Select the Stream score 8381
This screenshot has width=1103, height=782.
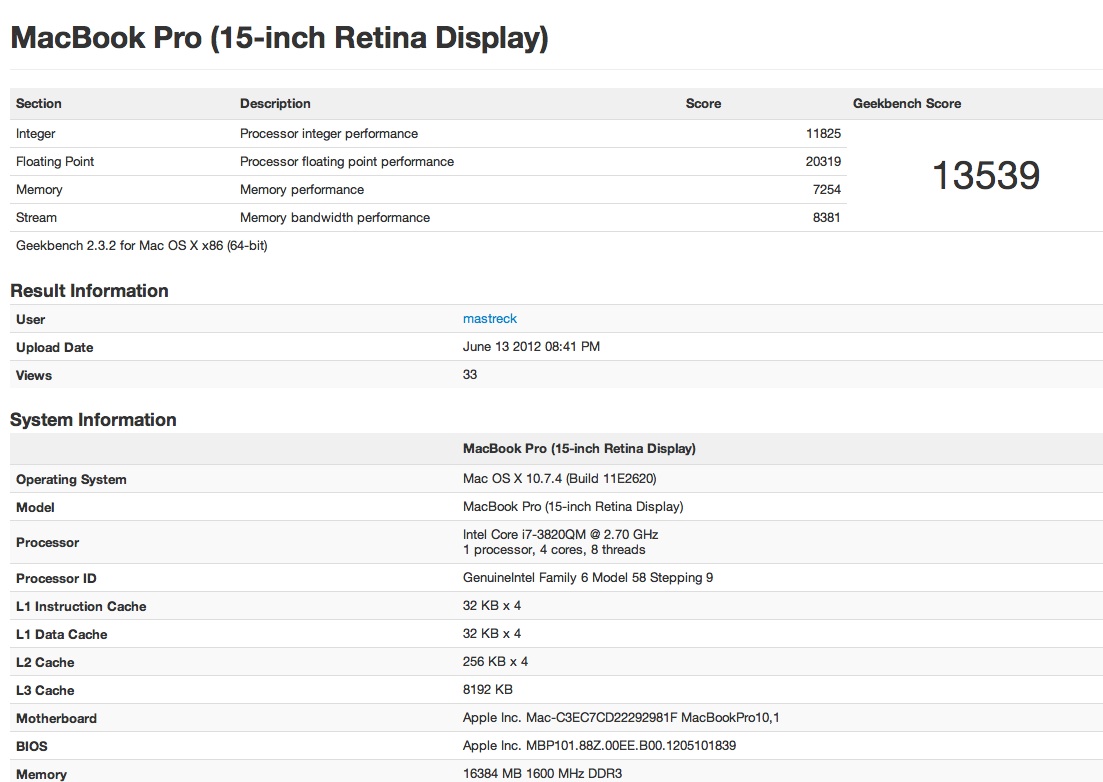point(827,218)
